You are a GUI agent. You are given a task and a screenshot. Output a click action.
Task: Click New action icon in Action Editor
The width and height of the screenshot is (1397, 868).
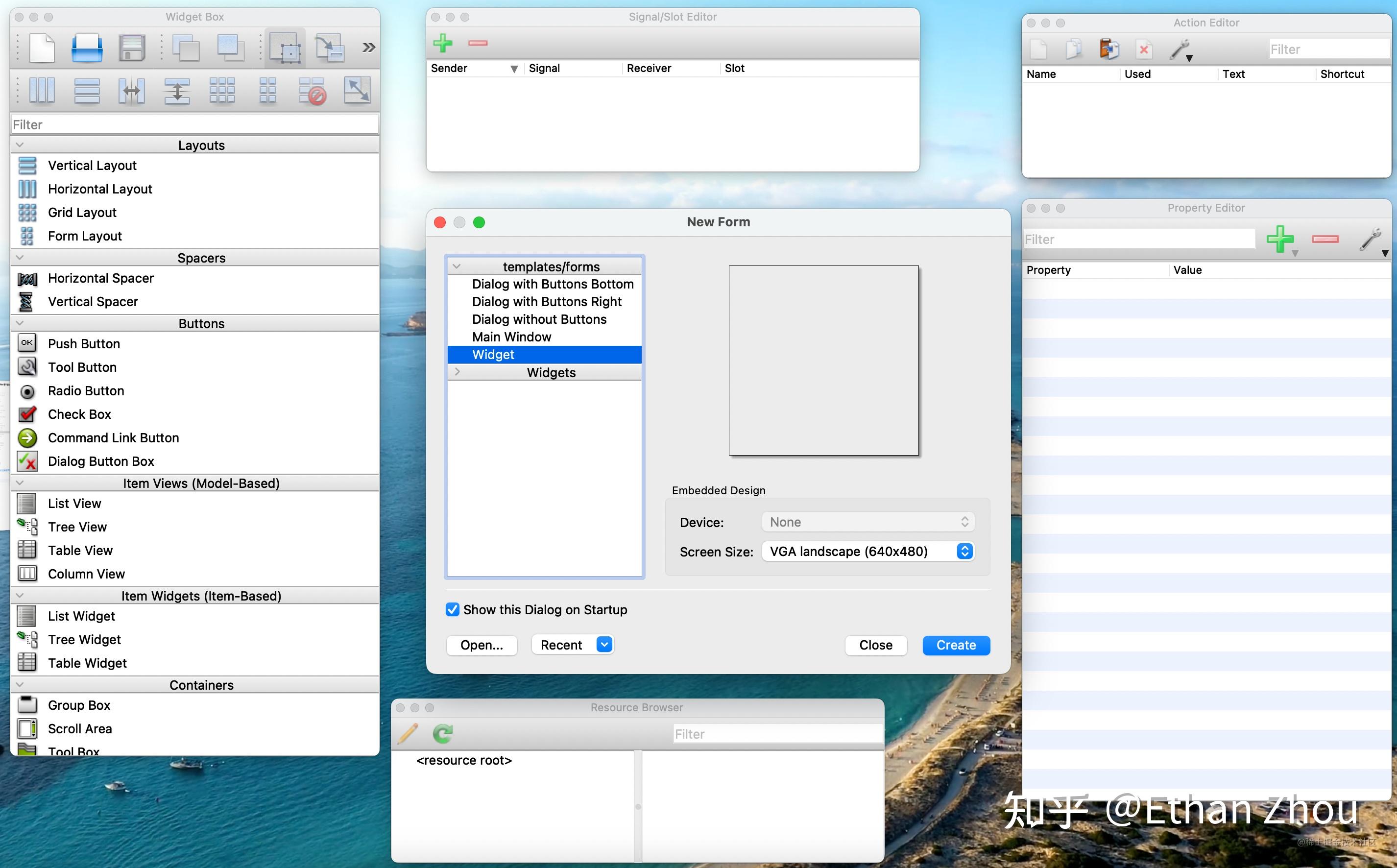pyautogui.click(x=1038, y=49)
